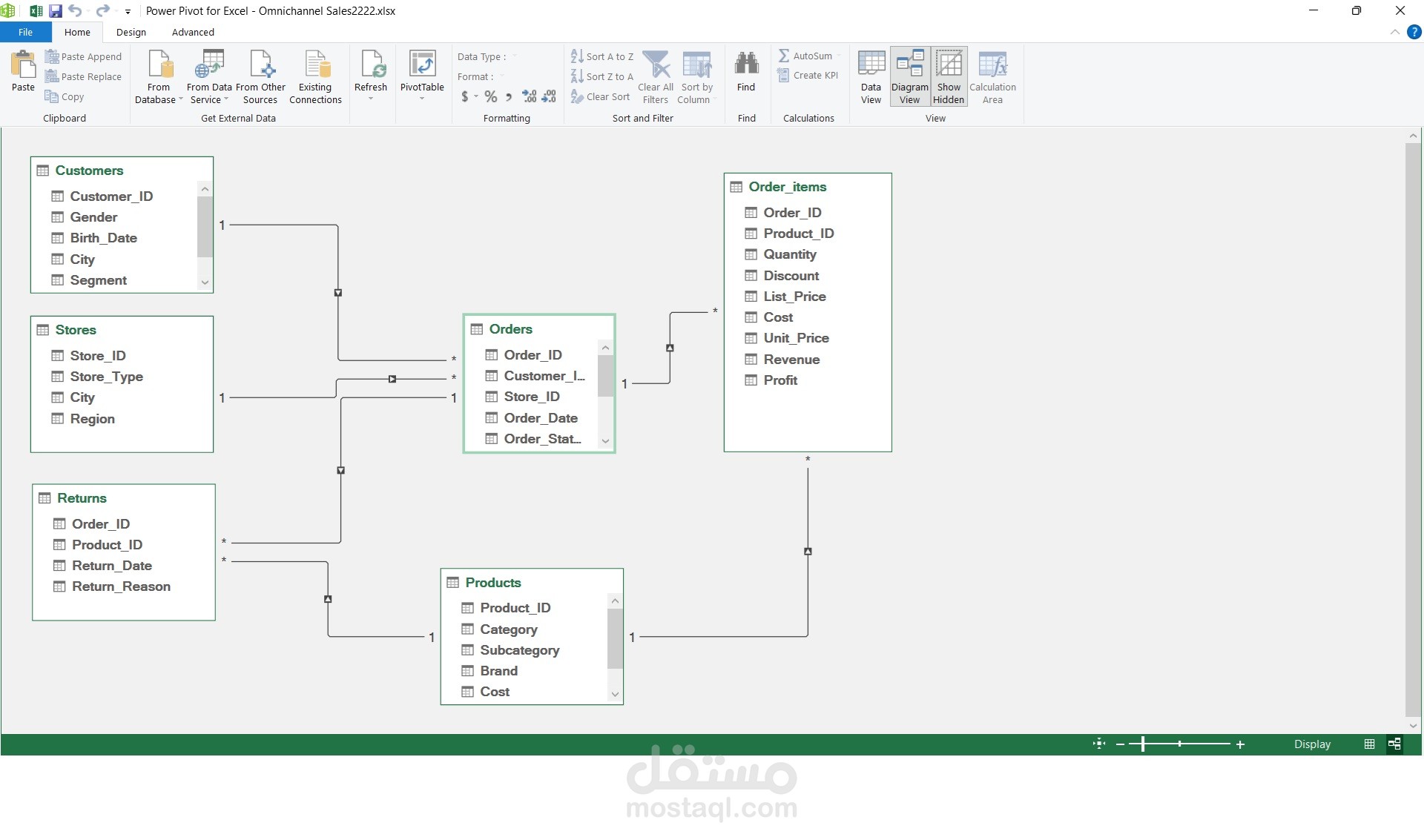Viewport: 1424px width, 840px height.
Task: Select the PivotTable icon
Action: [421, 74]
